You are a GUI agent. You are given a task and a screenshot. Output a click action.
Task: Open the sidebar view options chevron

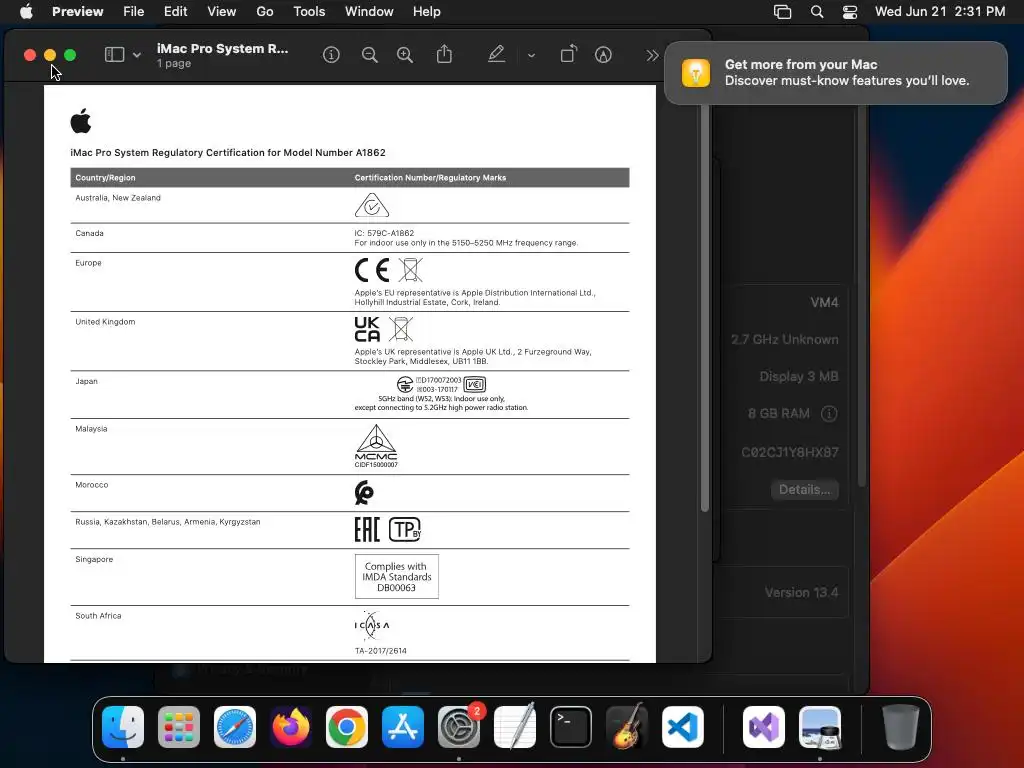click(x=136, y=56)
